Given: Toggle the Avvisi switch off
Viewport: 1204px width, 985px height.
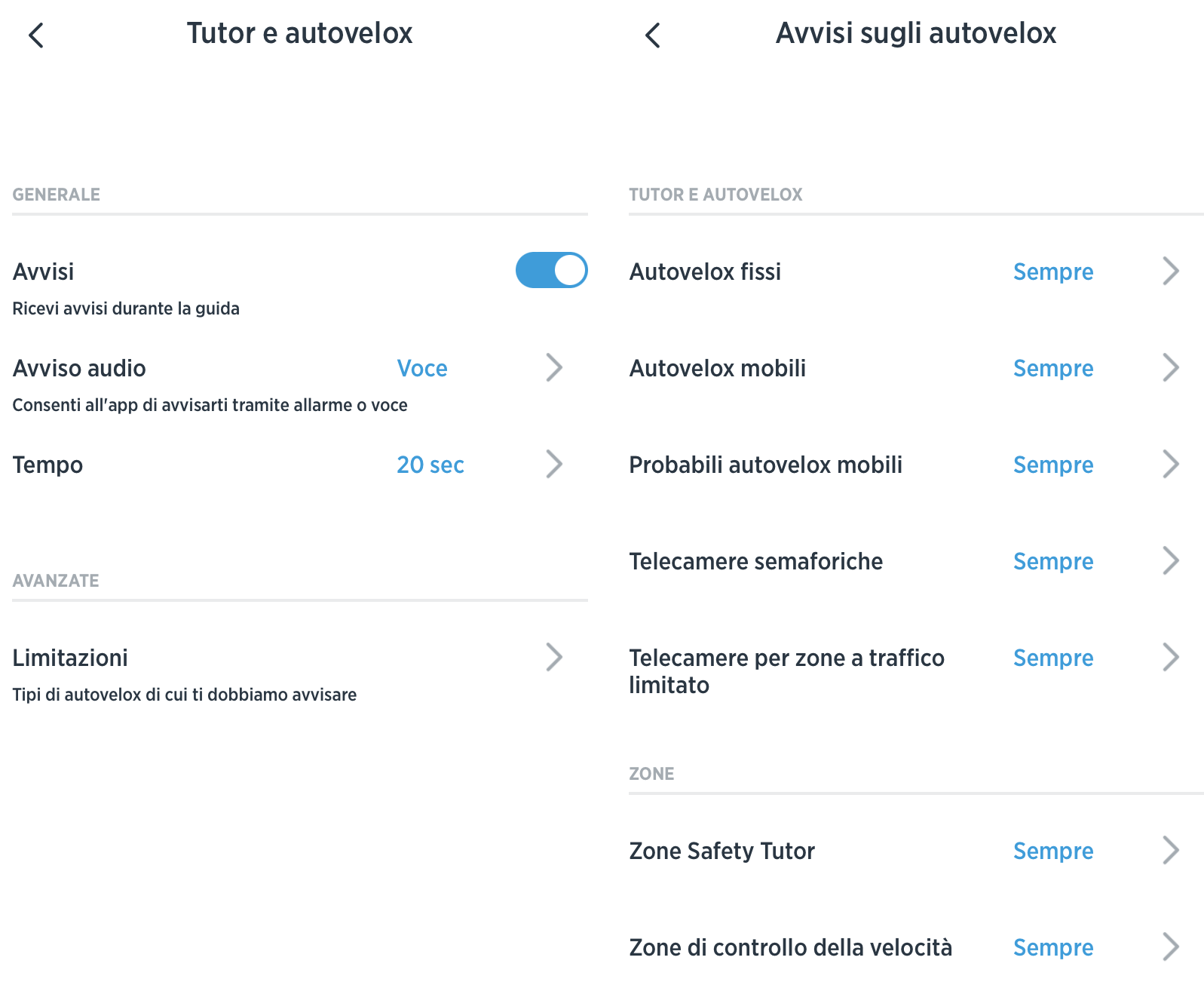Looking at the screenshot, I should pos(551,270).
